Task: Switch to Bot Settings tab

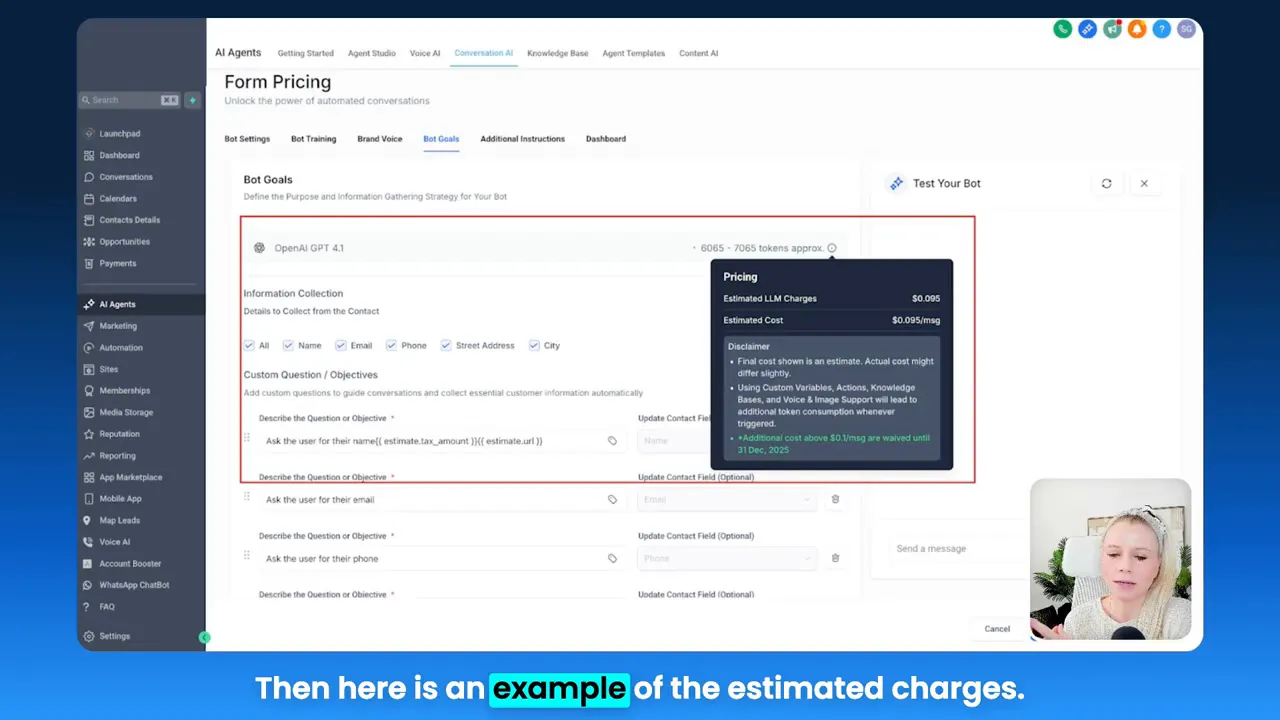Action: [x=247, y=139]
